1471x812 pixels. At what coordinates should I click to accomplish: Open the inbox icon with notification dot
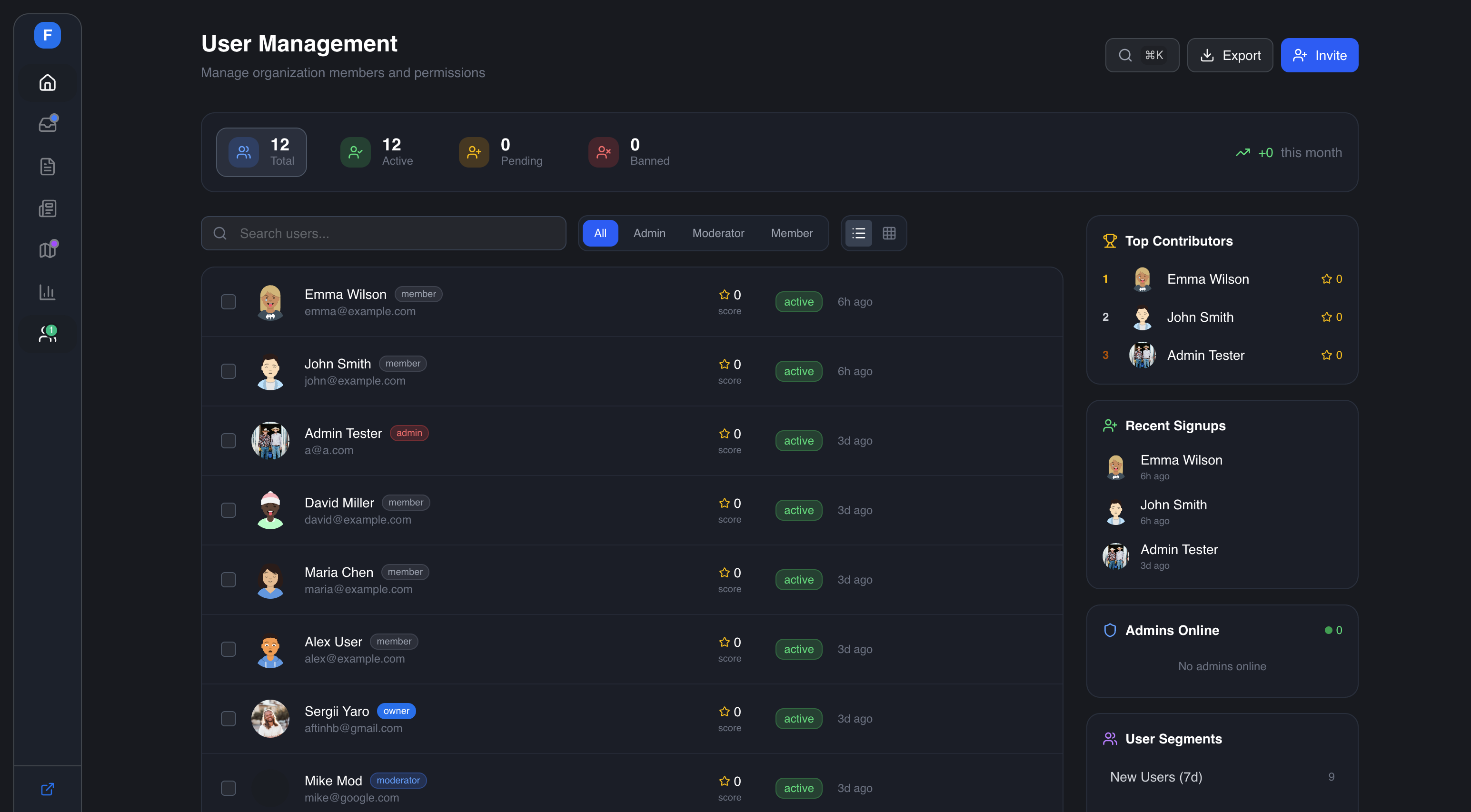point(48,125)
